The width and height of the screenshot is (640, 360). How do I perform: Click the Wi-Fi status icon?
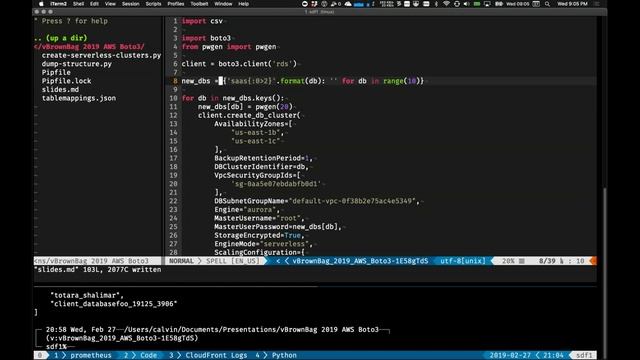(x=446, y=4)
